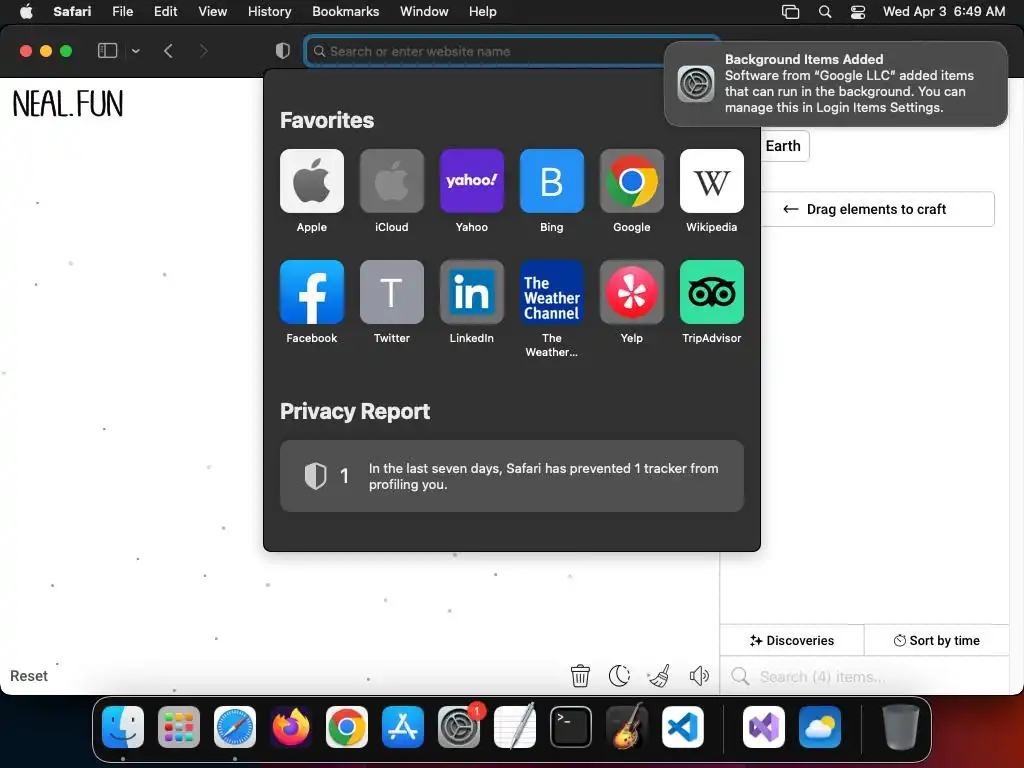Open Visual Studio Code from the Dock
The height and width of the screenshot is (768, 1024).
tap(682, 727)
